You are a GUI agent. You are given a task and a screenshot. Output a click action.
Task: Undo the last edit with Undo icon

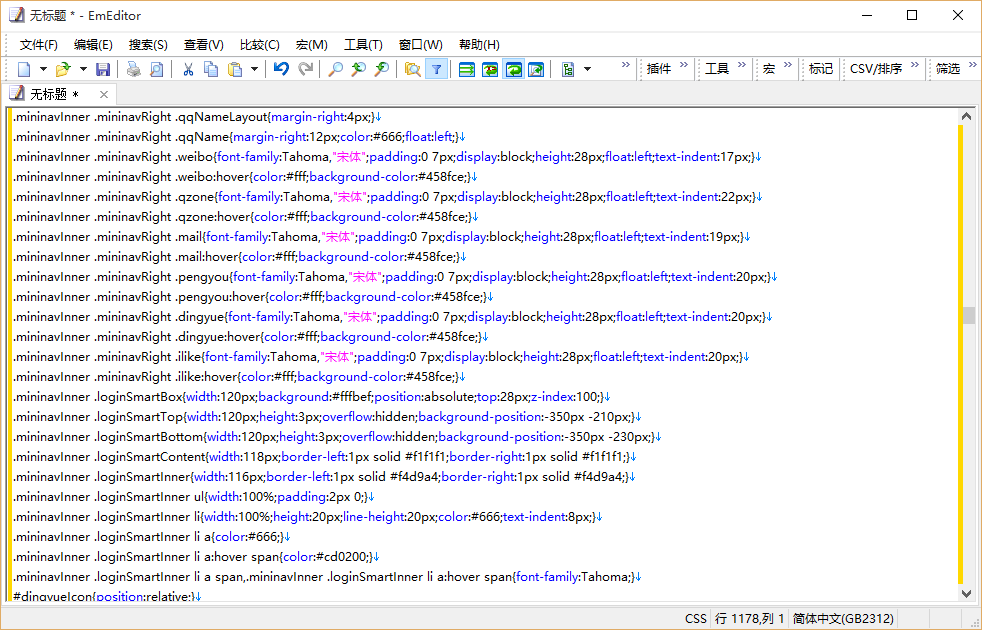[x=281, y=69]
